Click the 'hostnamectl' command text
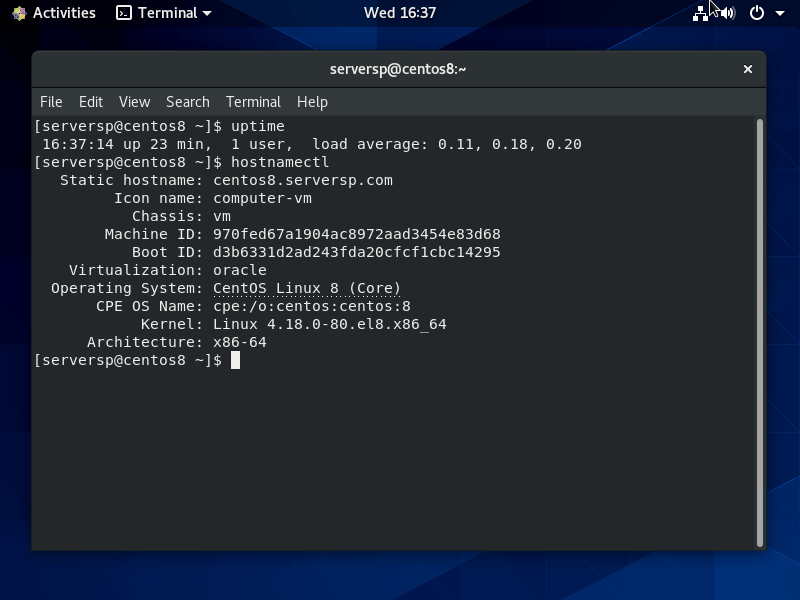This screenshot has height=600, width=800. (x=280, y=162)
